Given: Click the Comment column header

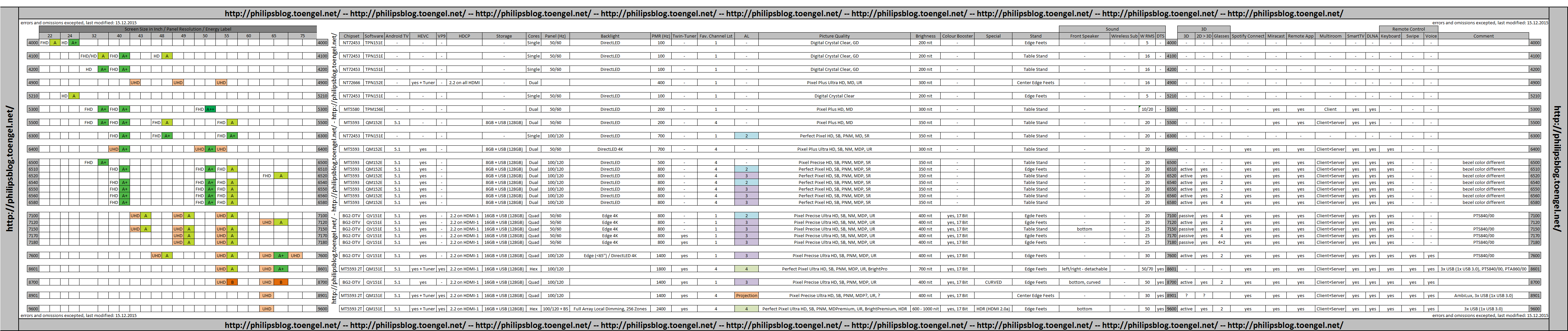Looking at the screenshot, I should coord(1484,36).
